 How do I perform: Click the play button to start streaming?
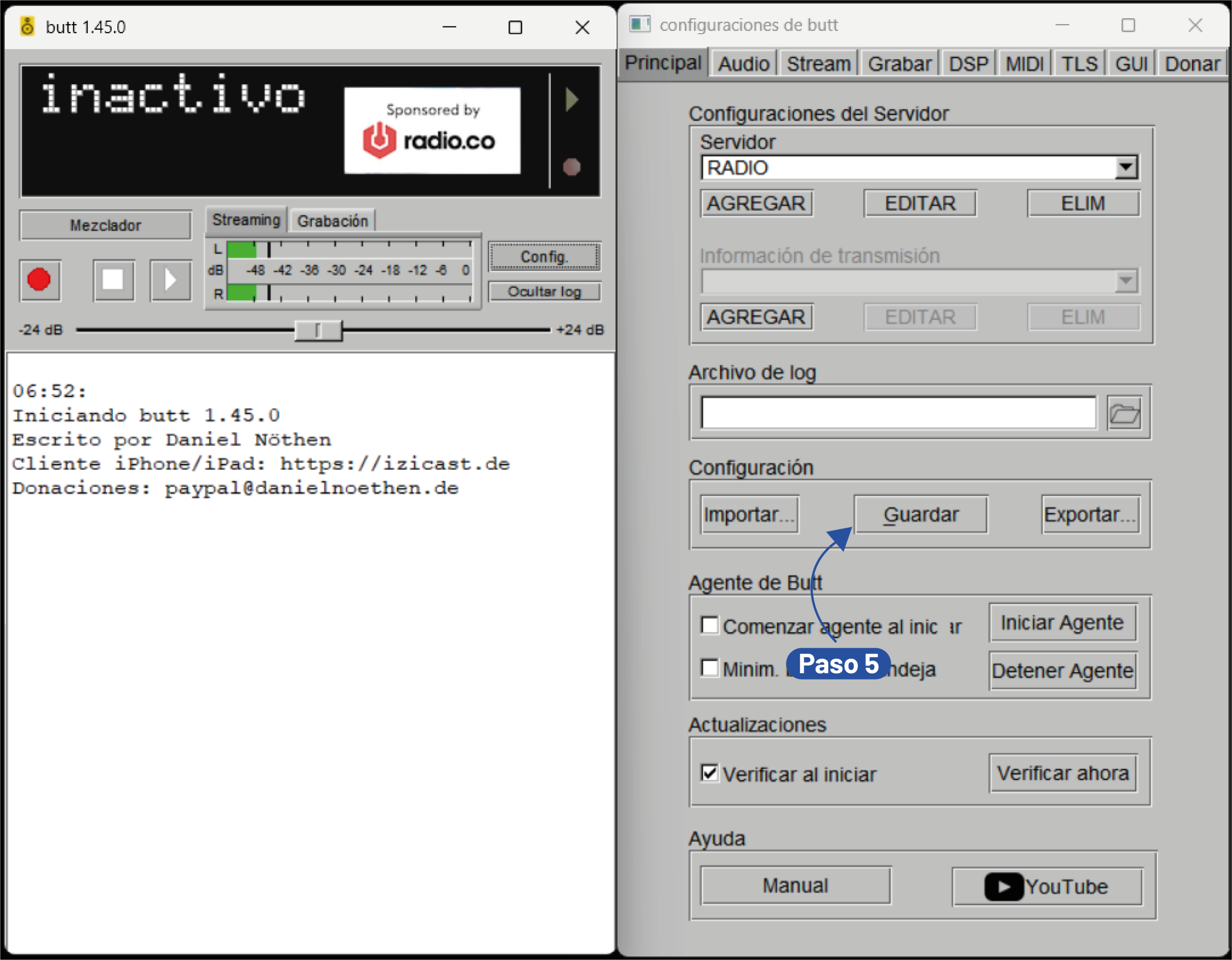tap(171, 281)
